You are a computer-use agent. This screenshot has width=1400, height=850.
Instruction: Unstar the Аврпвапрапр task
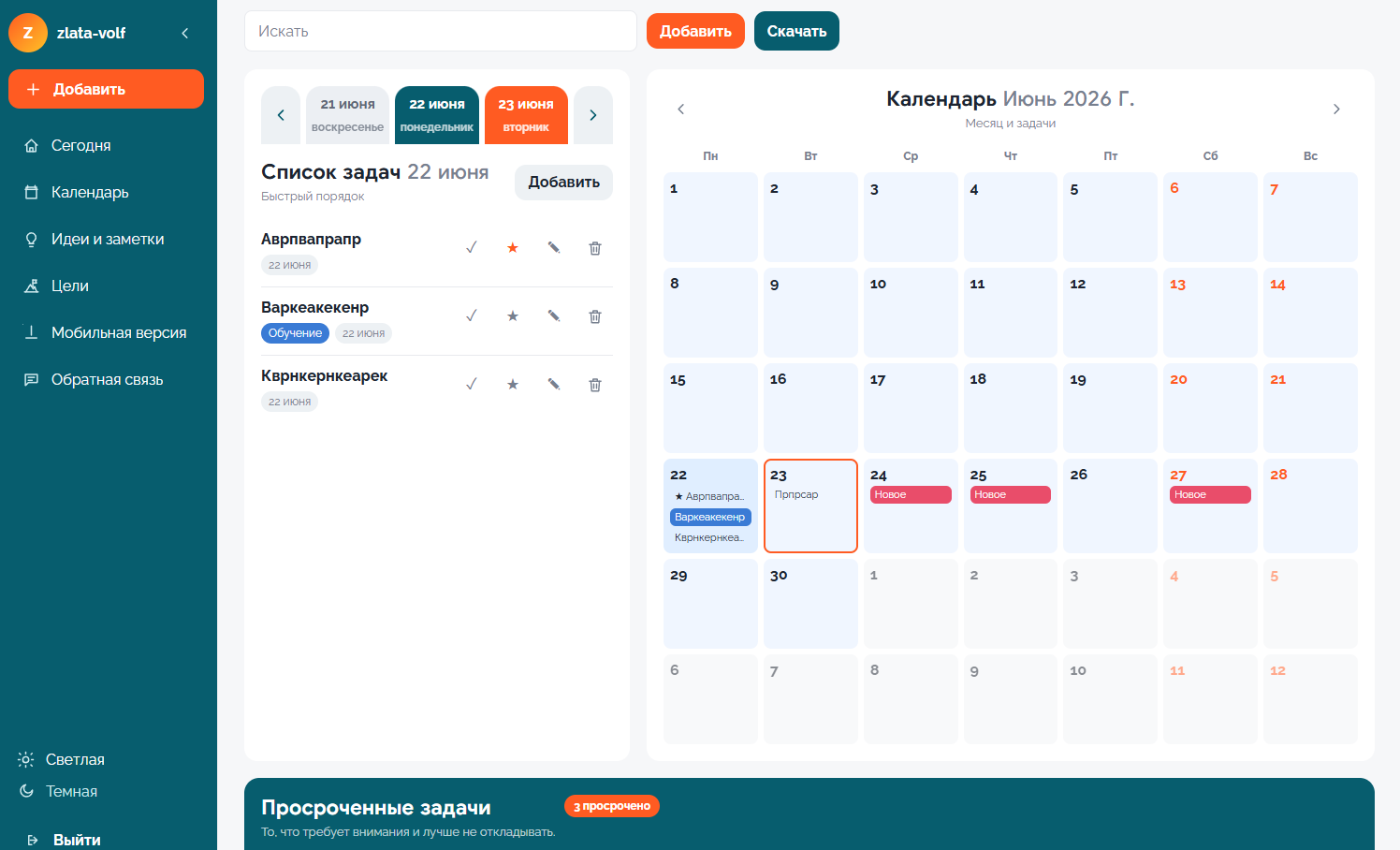513,248
